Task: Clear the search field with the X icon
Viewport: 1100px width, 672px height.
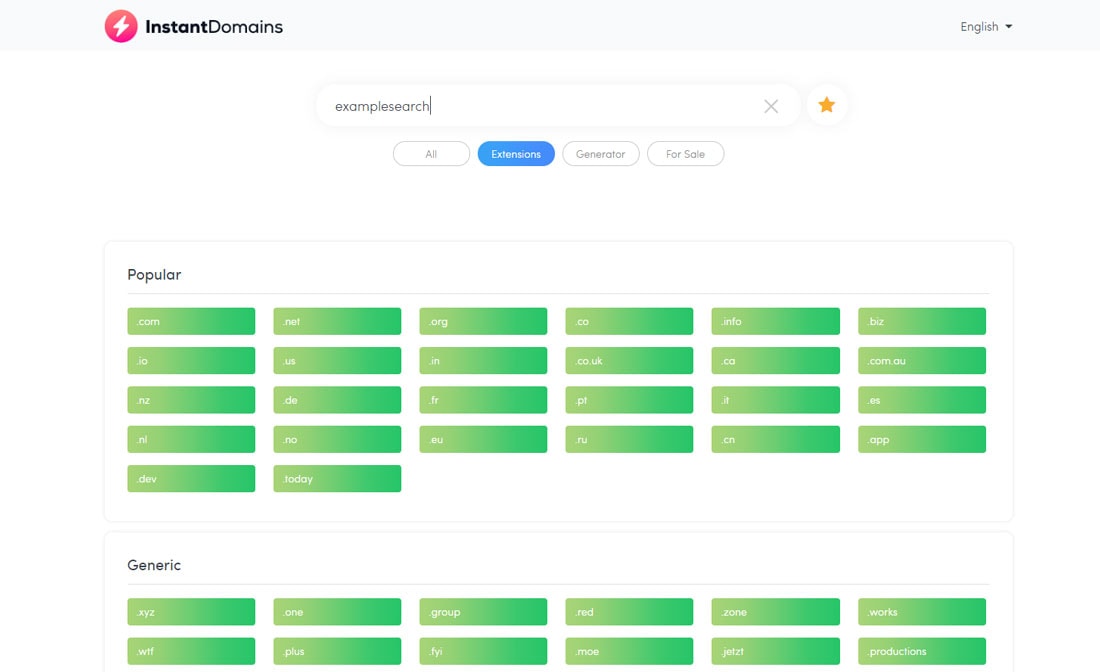Action: click(x=771, y=106)
